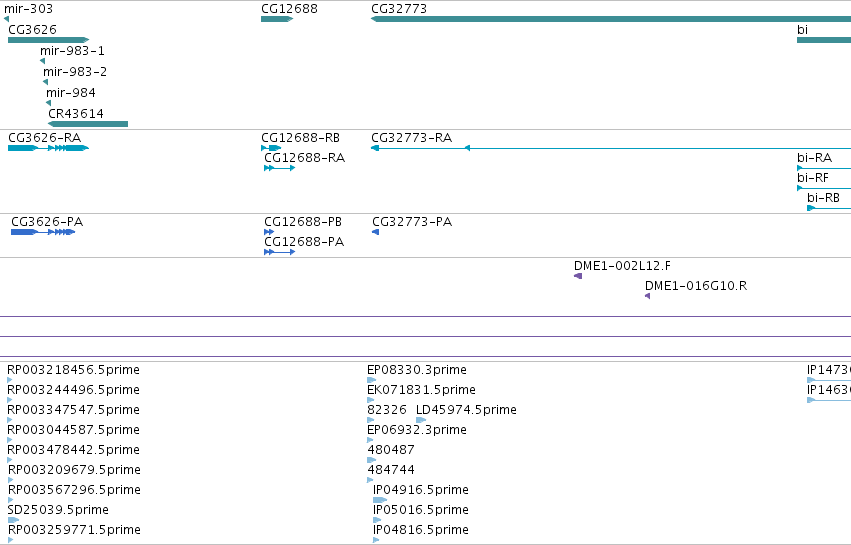Click the CG12688-RA transcript glyph
Image resolution: width=851 pixels, height=545 pixels.
[x=280, y=168]
